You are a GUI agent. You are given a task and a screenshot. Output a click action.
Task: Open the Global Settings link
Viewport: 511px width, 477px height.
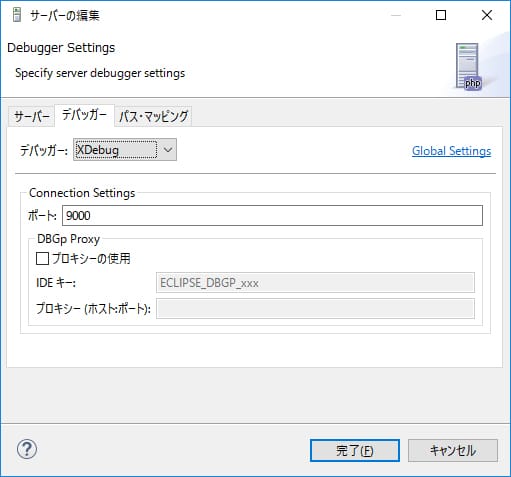click(x=451, y=151)
